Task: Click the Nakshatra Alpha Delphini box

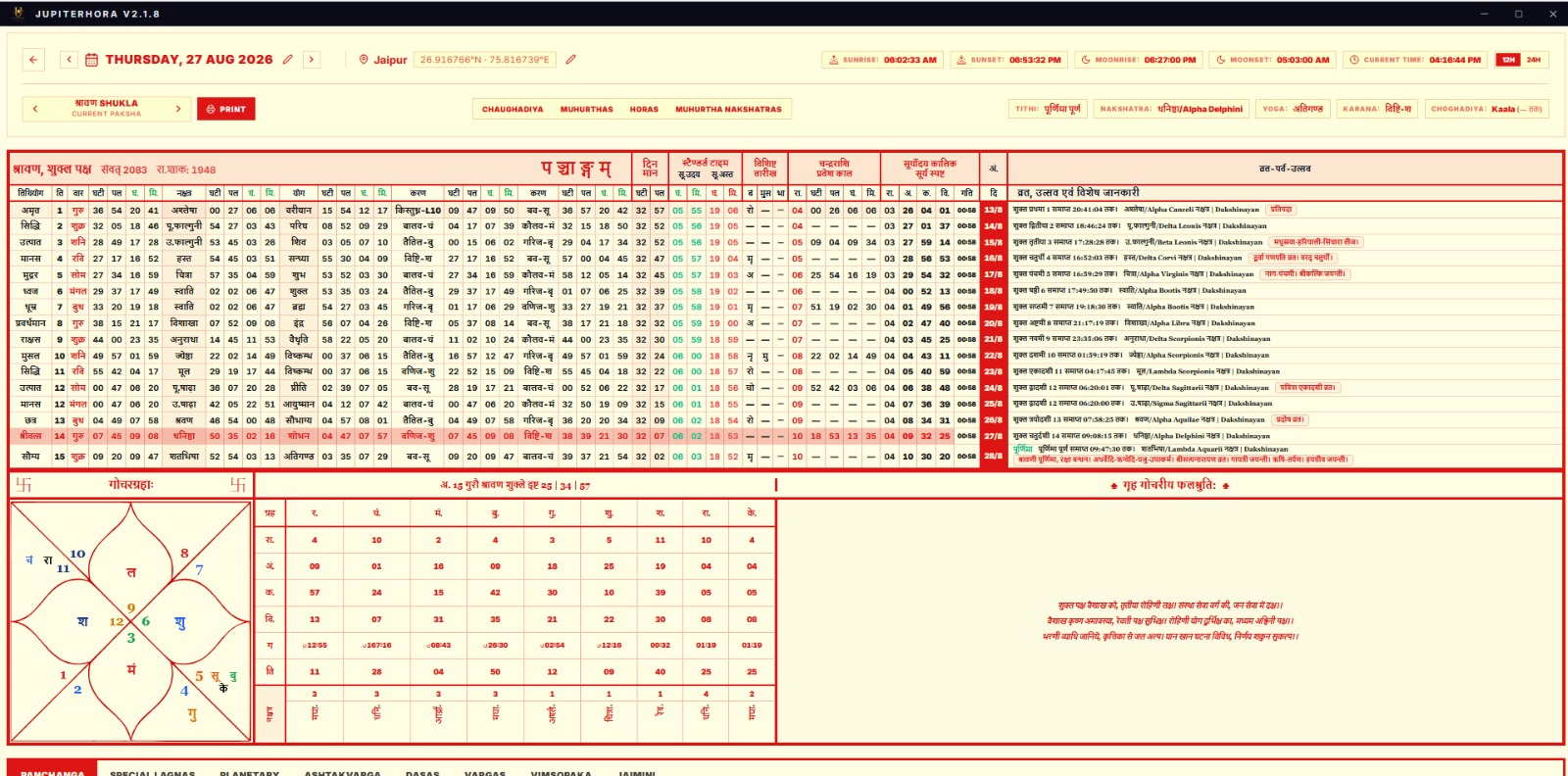Action: click(1171, 109)
